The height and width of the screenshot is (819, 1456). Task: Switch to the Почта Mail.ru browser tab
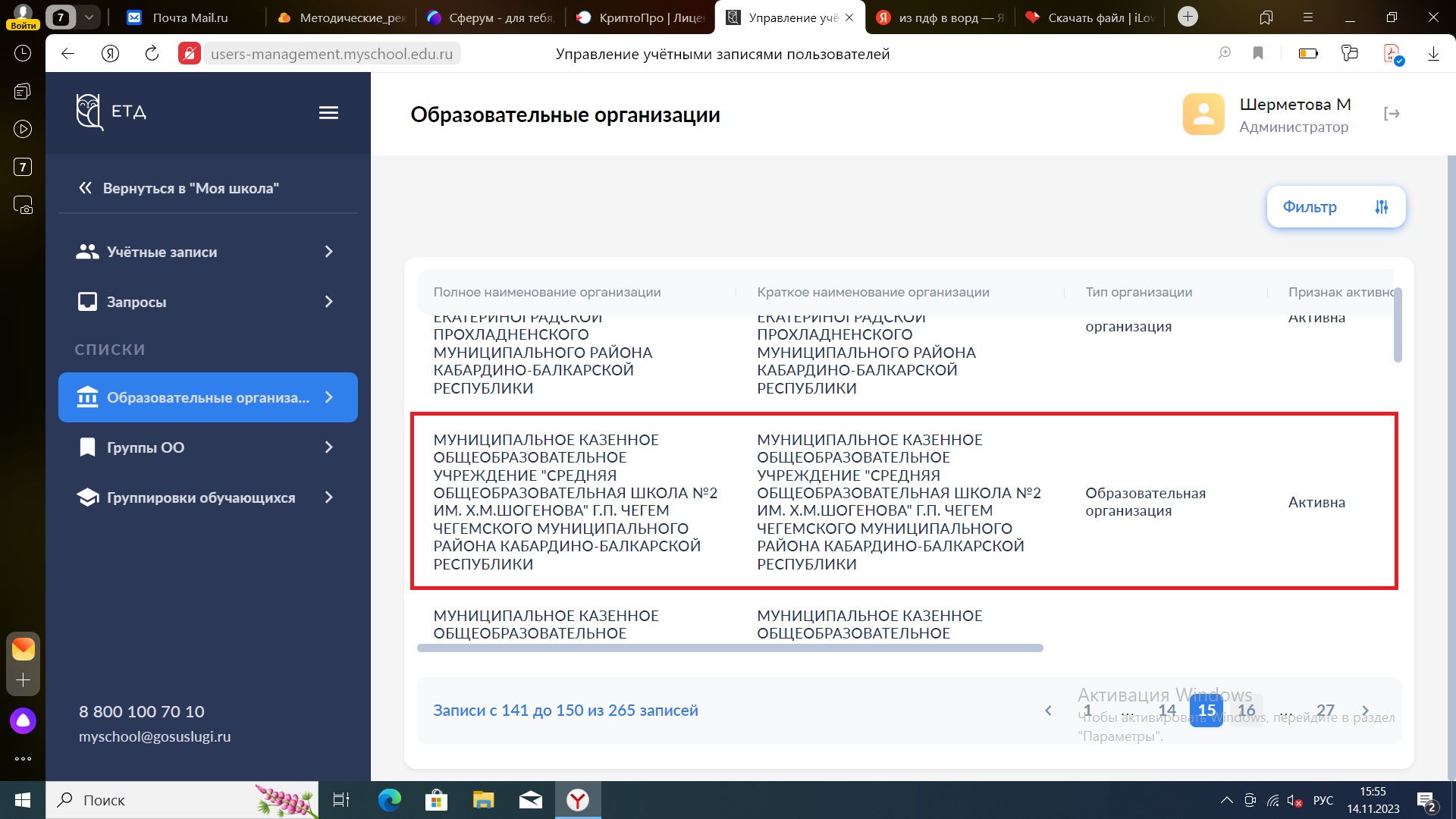click(190, 17)
